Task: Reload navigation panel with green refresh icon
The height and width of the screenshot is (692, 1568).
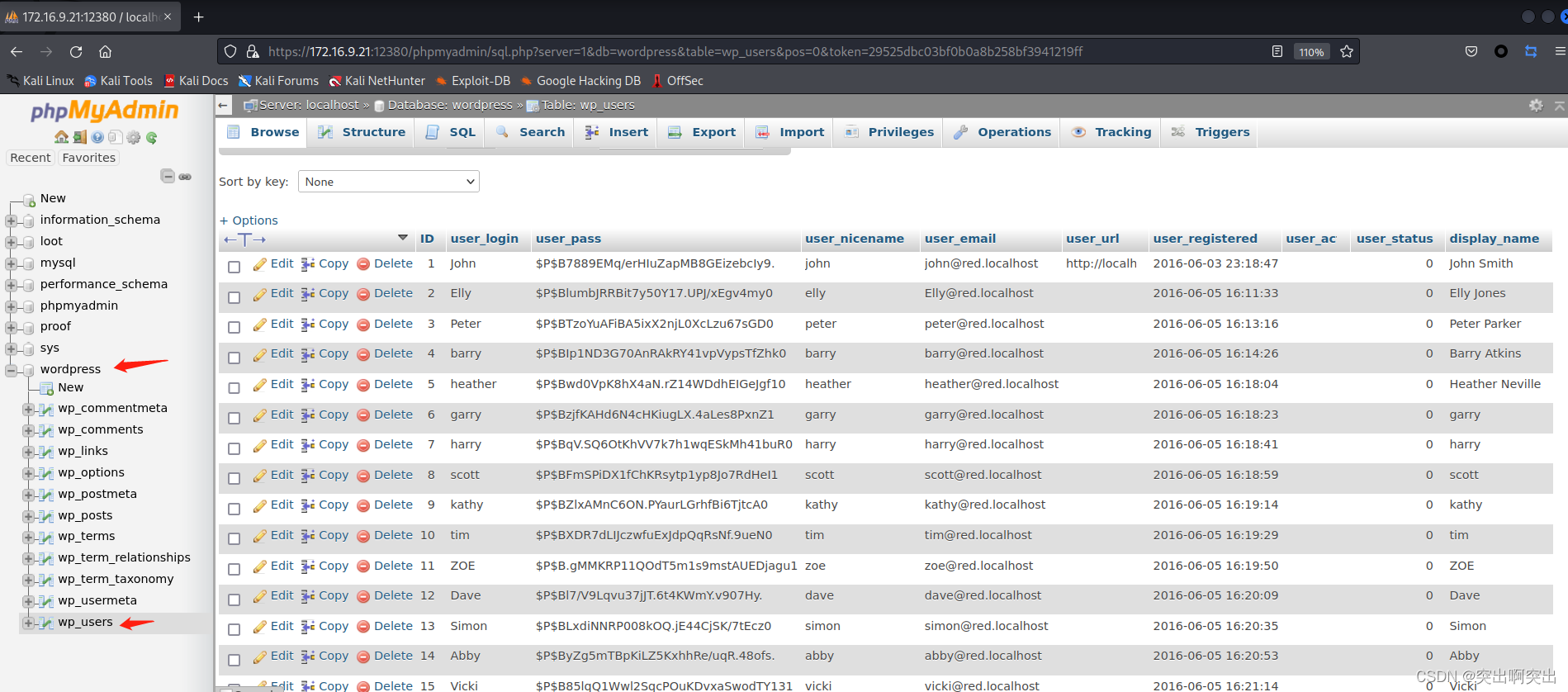Action: click(x=152, y=137)
